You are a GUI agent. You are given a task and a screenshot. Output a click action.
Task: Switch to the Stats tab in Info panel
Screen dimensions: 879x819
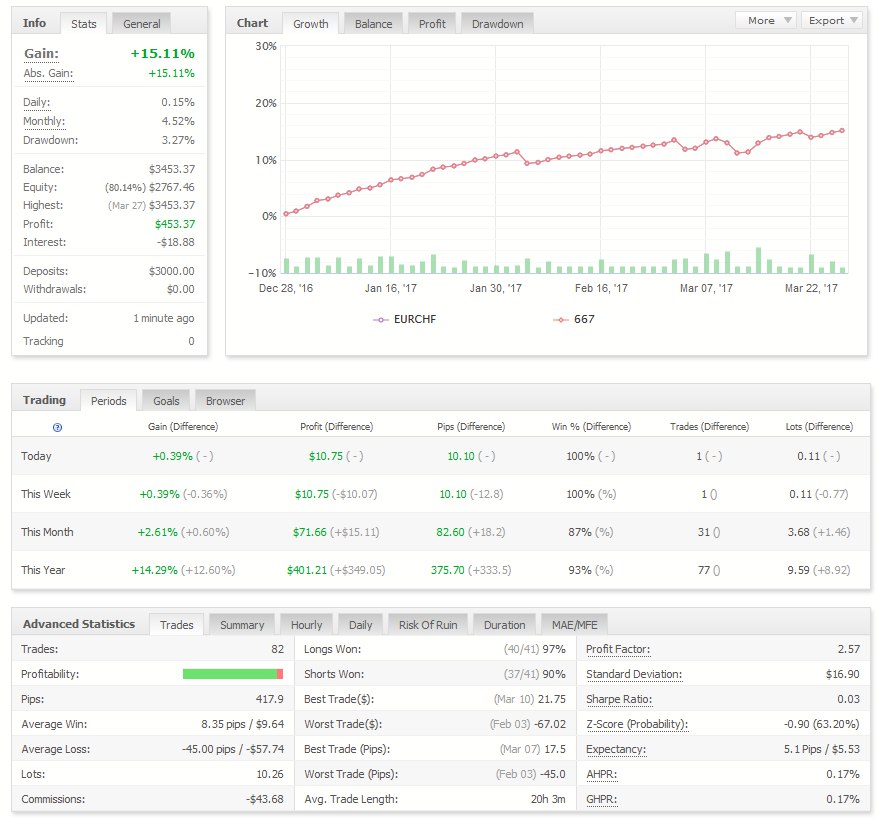pyautogui.click(x=84, y=24)
